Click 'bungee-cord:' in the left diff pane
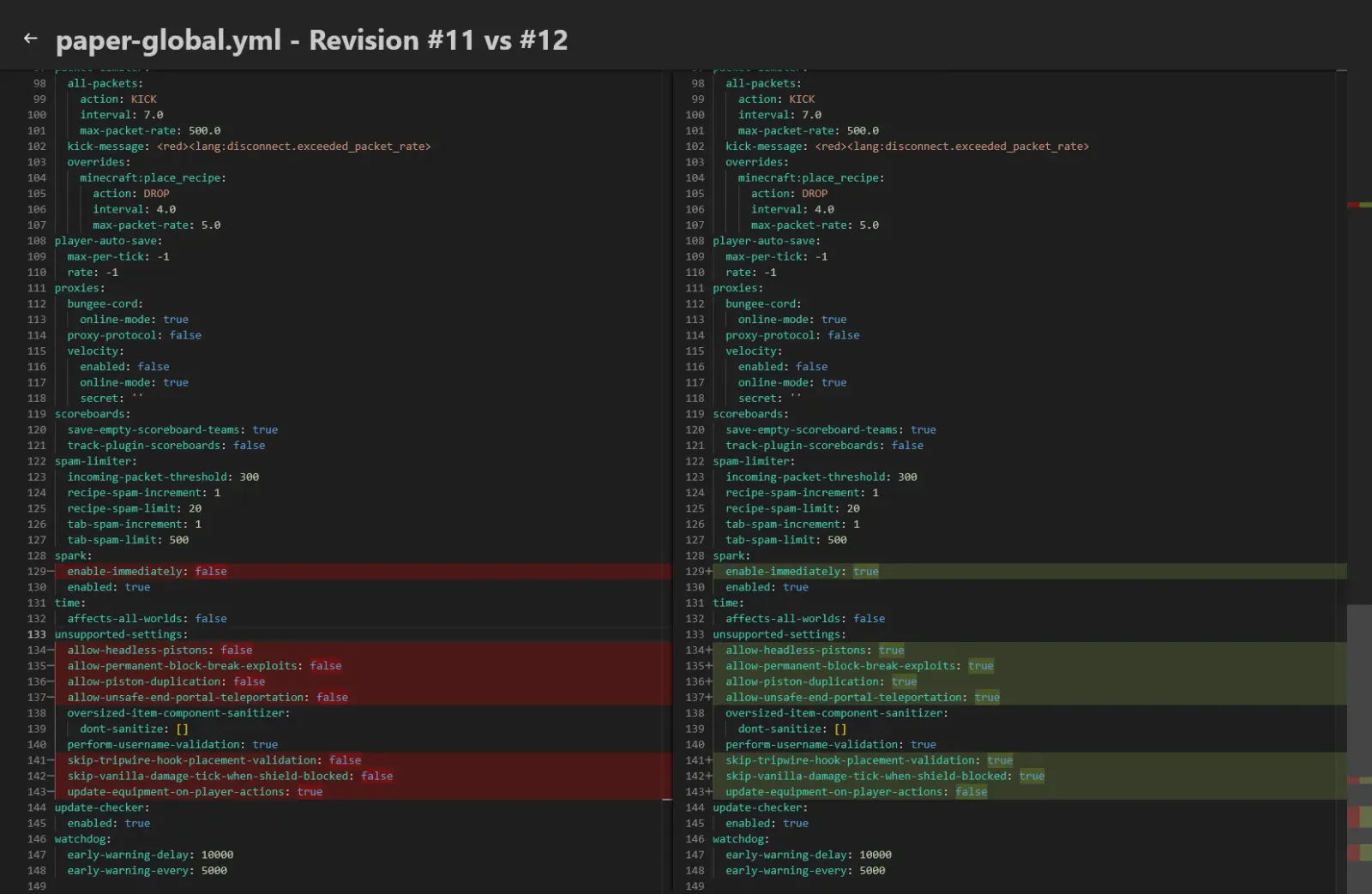This screenshot has height=894, width=1372. tap(105, 304)
